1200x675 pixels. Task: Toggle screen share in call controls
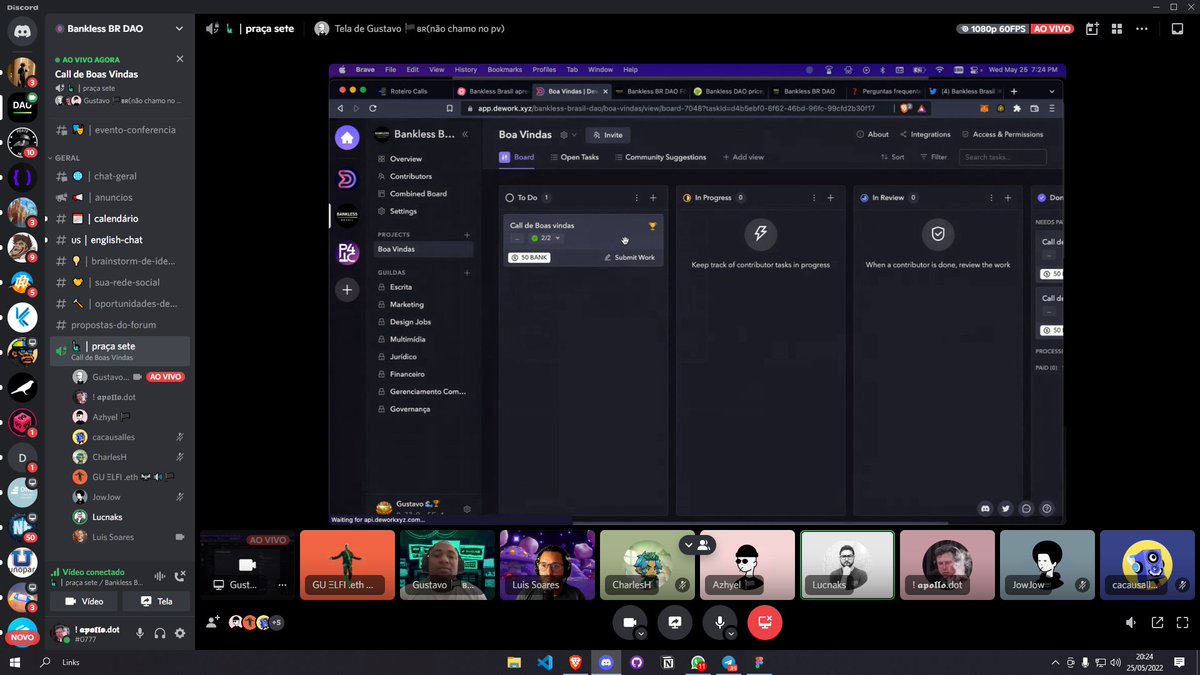pos(675,622)
